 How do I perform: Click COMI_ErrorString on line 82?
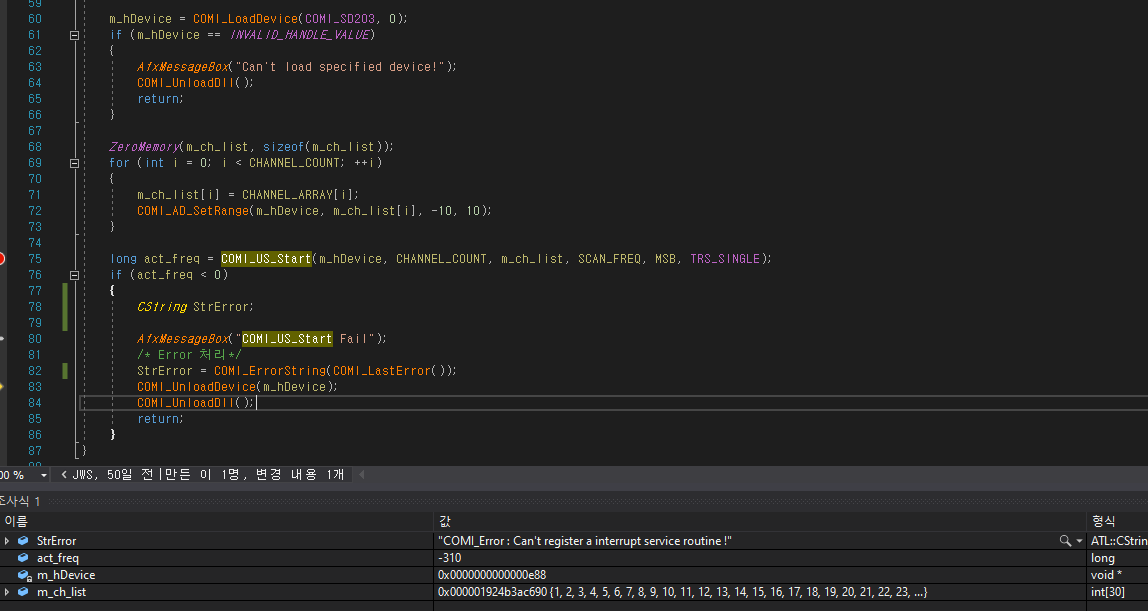pos(270,371)
